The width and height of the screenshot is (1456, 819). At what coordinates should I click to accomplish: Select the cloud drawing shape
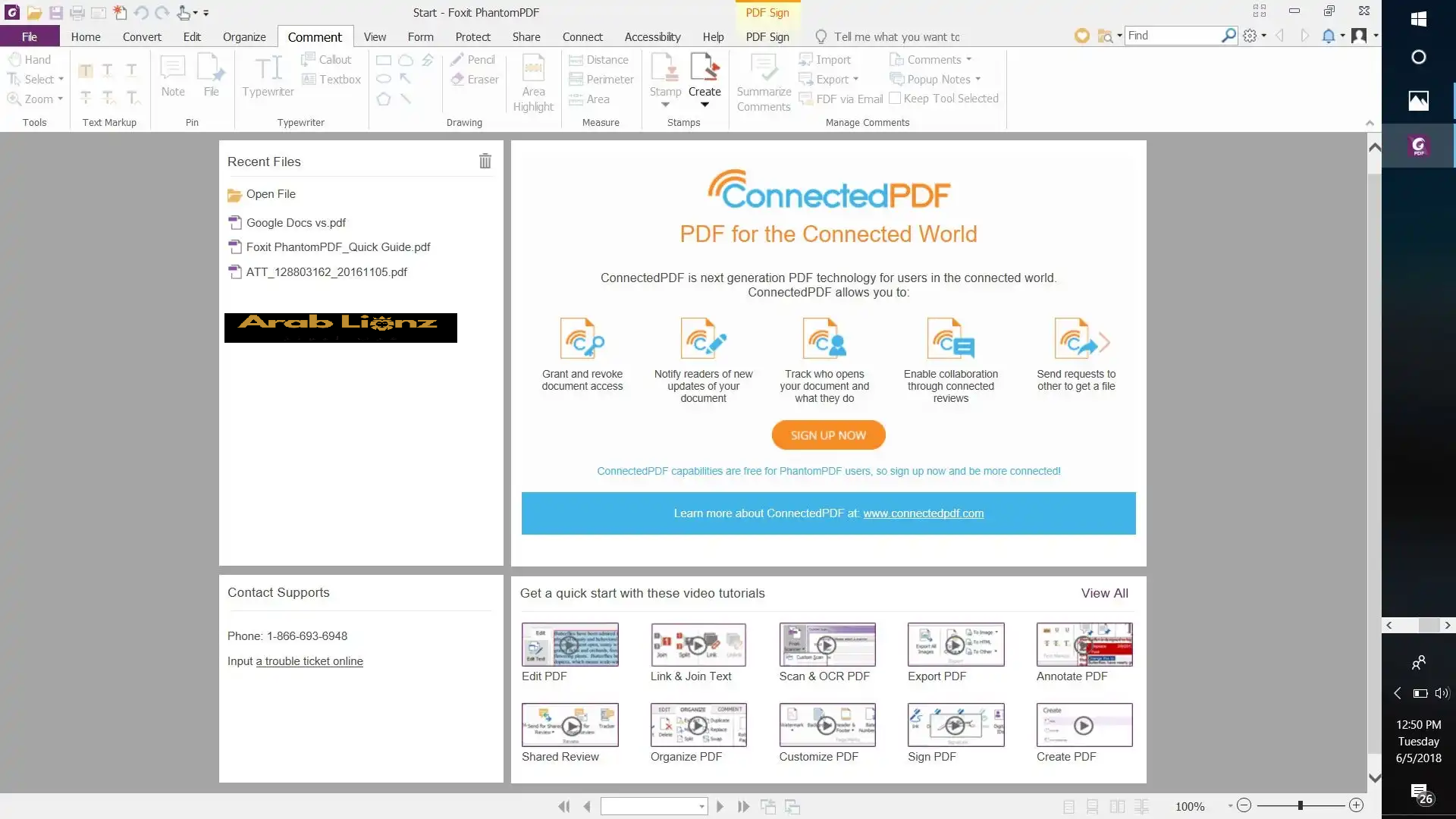coord(406,60)
